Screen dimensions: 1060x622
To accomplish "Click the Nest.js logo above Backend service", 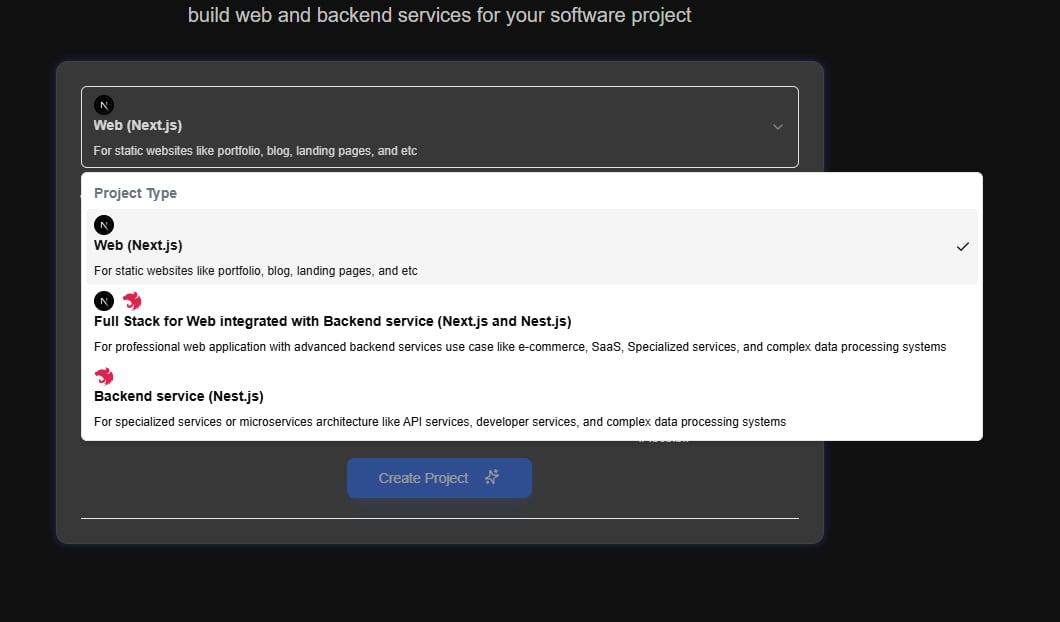I will coord(103,376).
